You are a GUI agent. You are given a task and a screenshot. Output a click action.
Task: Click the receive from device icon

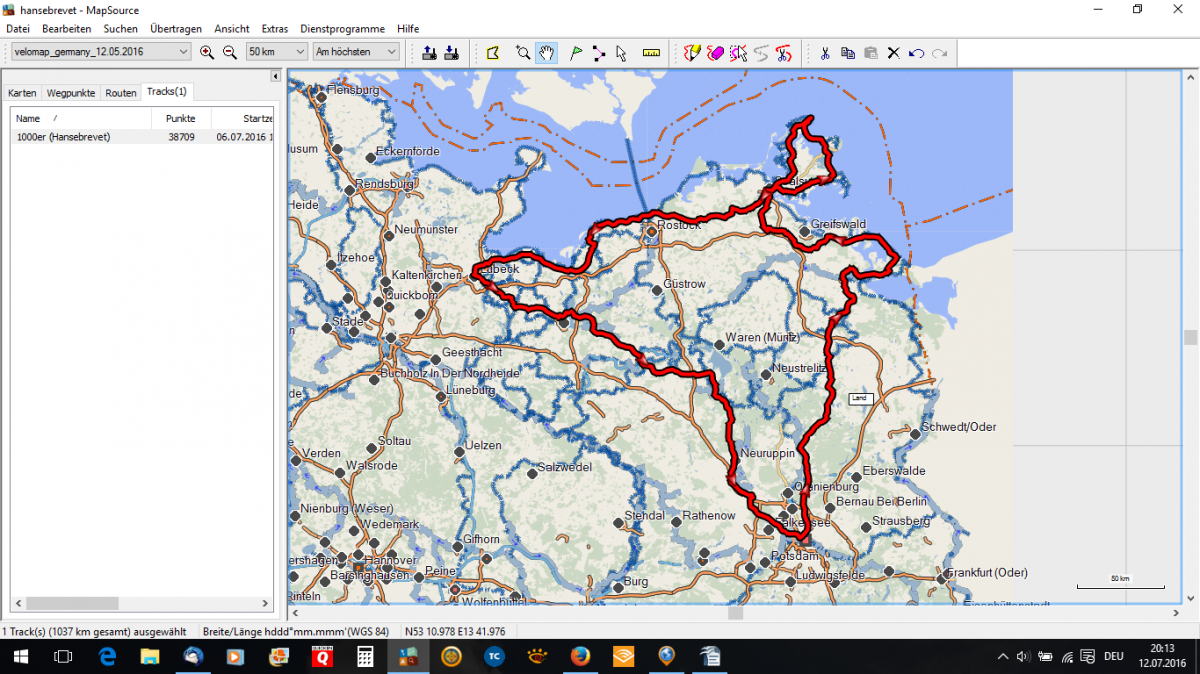pyautogui.click(x=450, y=53)
